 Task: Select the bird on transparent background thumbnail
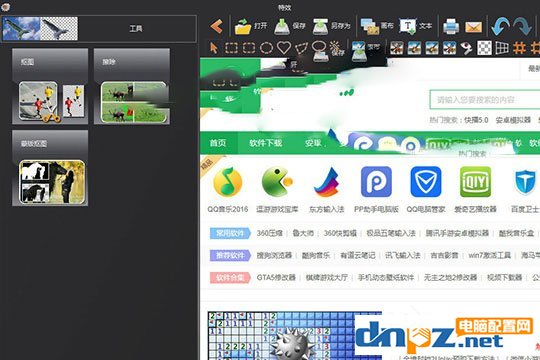pos(59,29)
